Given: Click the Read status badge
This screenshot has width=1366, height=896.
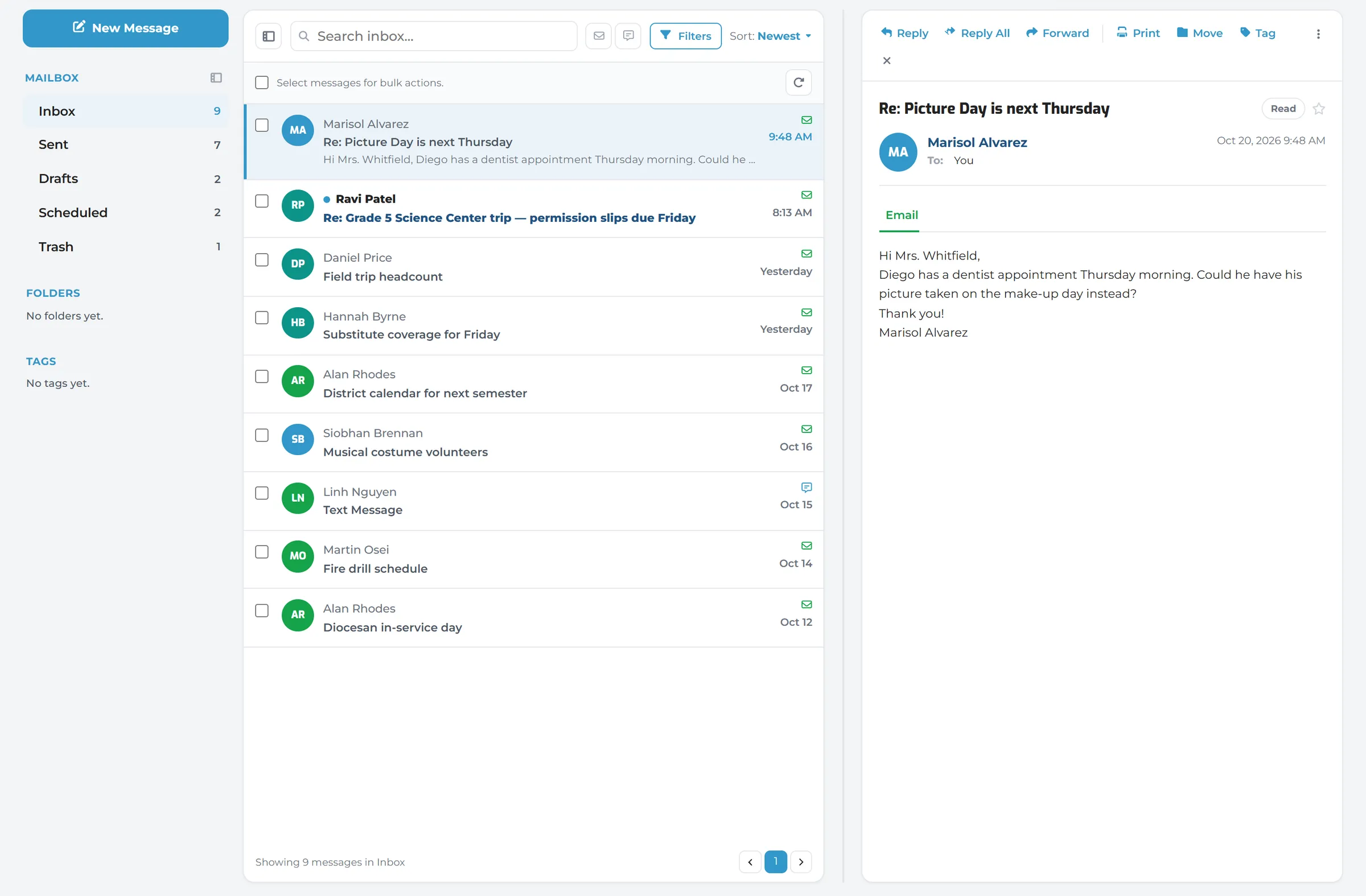Looking at the screenshot, I should 1283,109.
